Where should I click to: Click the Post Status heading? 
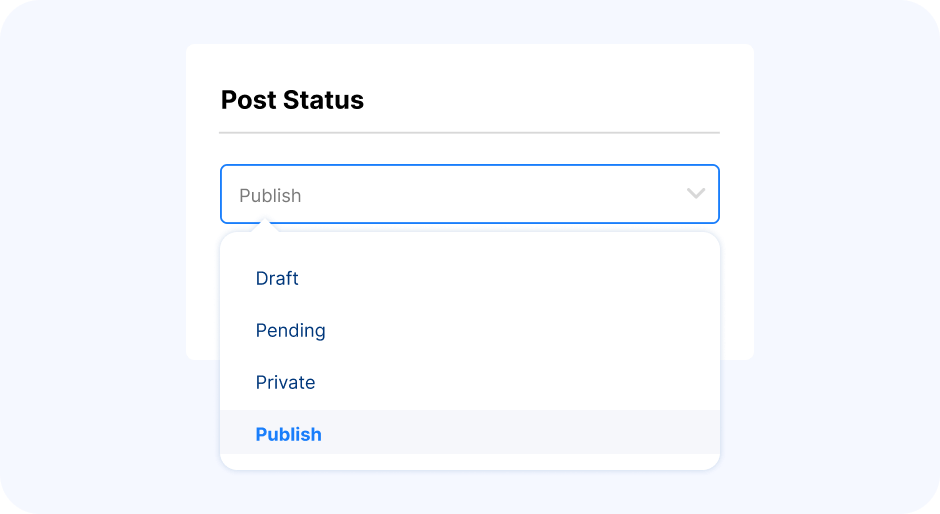[x=292, y=100]
